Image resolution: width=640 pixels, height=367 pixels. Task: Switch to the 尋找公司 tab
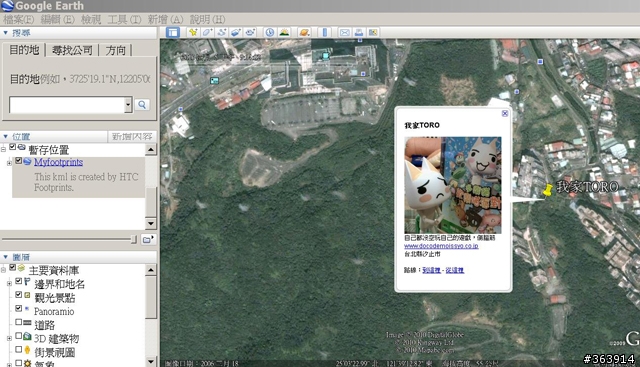[x=72, y=50]
